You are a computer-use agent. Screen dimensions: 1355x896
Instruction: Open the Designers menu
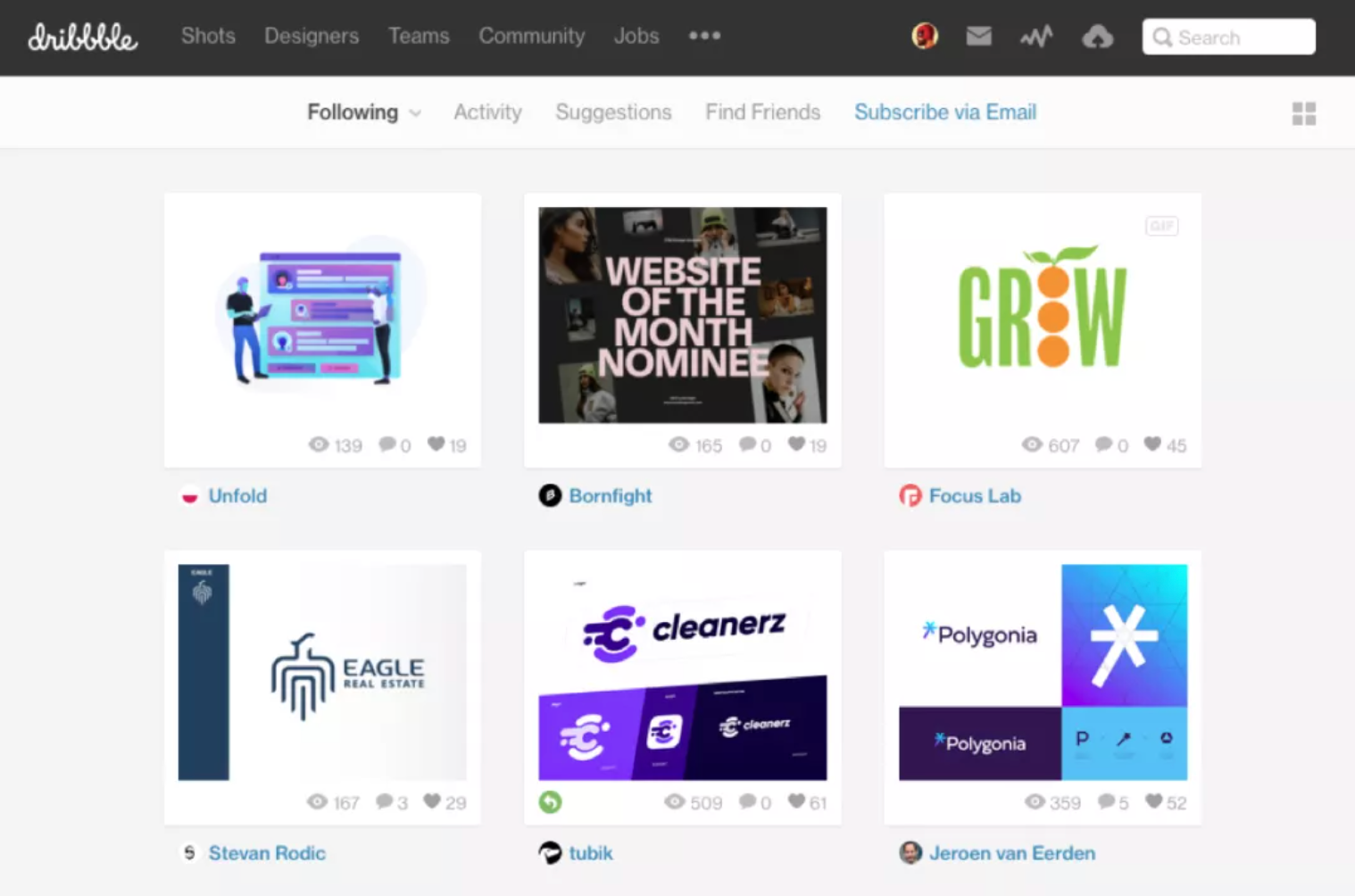[312, 36]
